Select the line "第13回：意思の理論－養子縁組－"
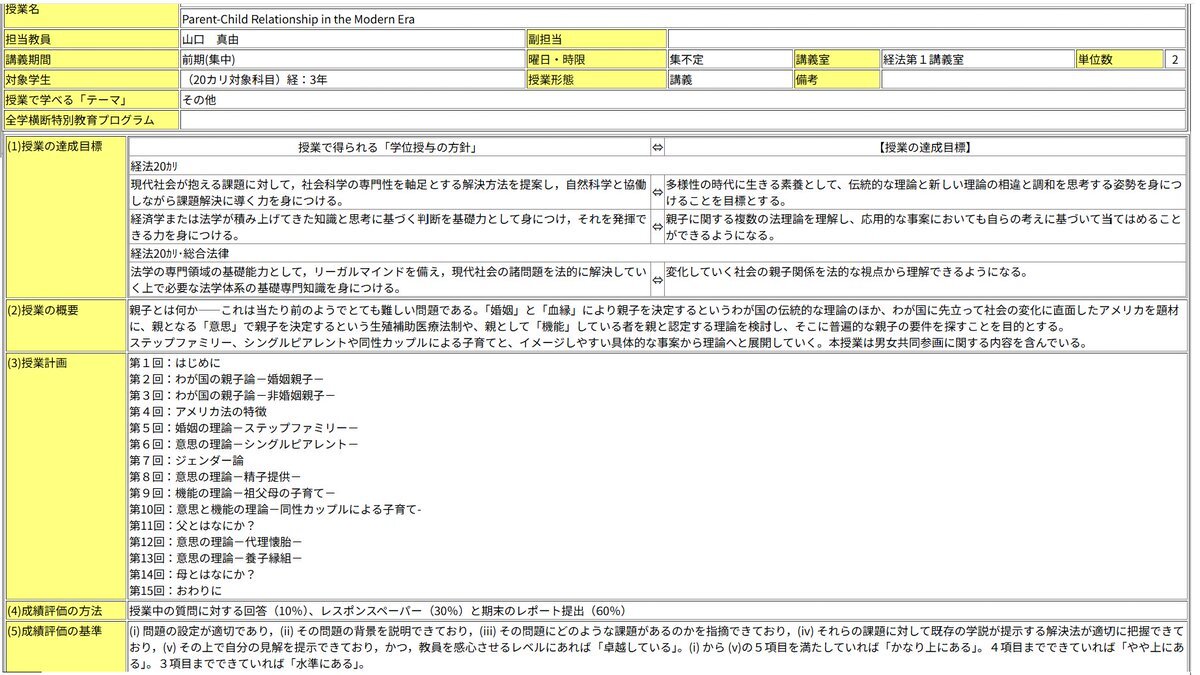Viewport: 1200px width, 675px height. click(x=216, y=557)
